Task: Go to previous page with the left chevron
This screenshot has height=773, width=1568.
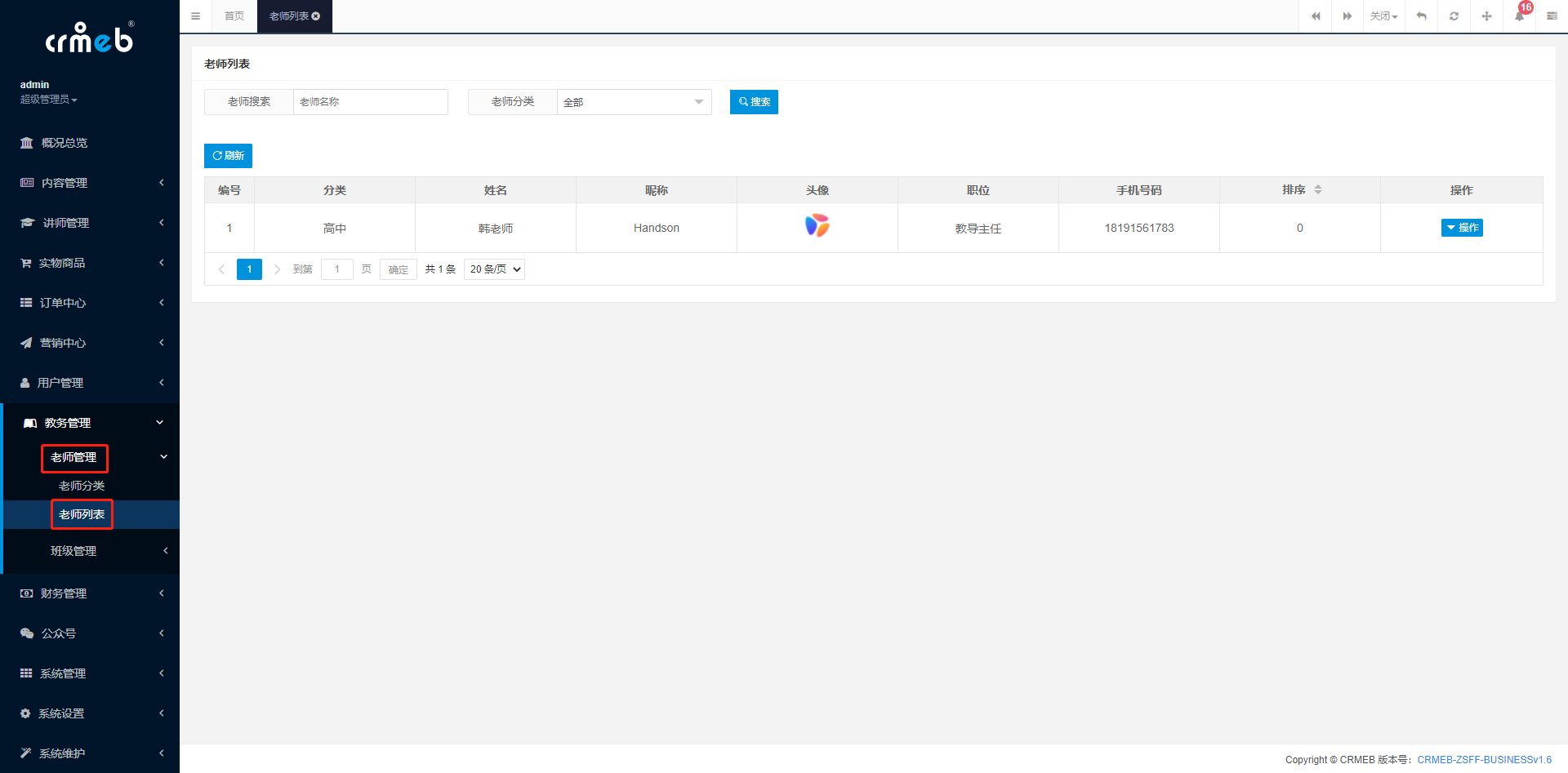Action: (221, 269)
